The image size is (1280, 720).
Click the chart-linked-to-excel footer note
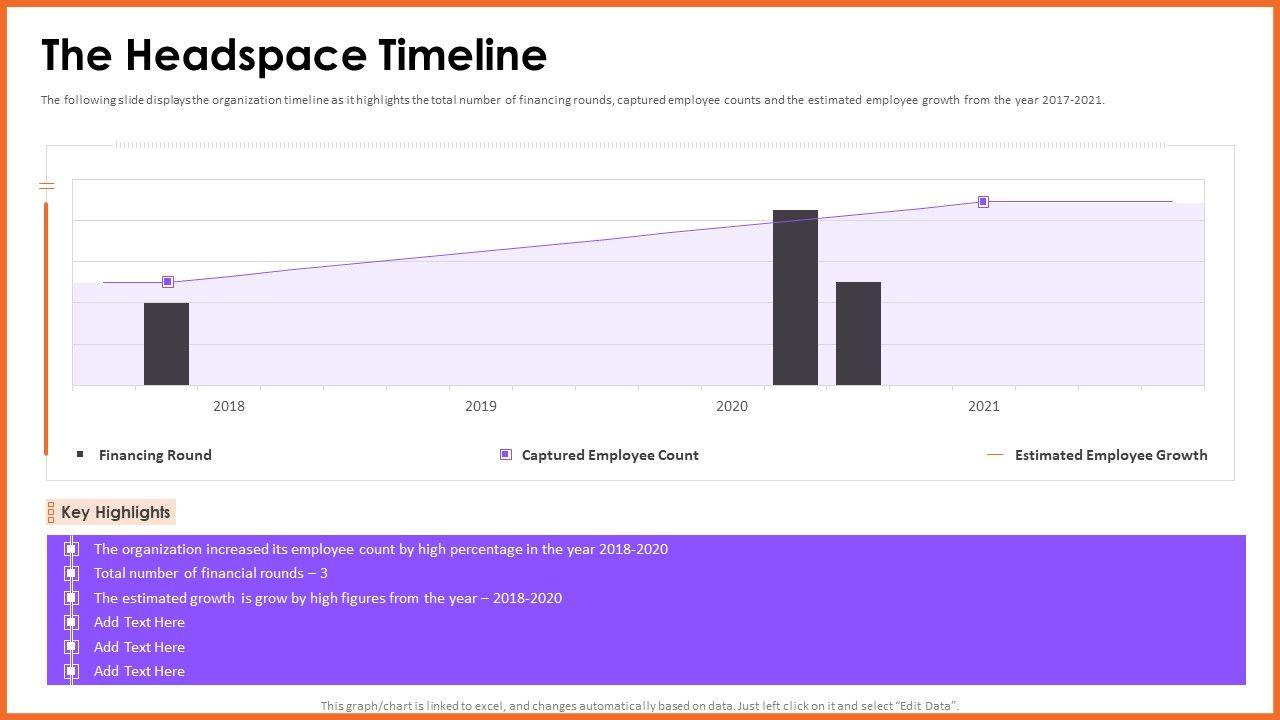[x=640, y=706]
